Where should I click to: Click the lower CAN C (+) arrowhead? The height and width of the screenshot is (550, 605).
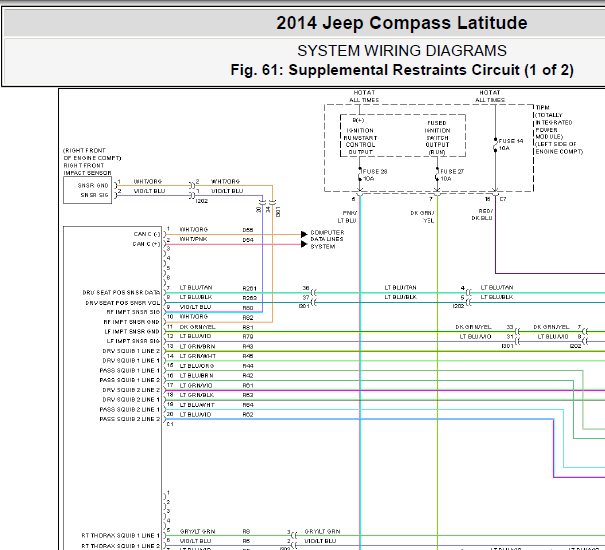click(304, 244)
